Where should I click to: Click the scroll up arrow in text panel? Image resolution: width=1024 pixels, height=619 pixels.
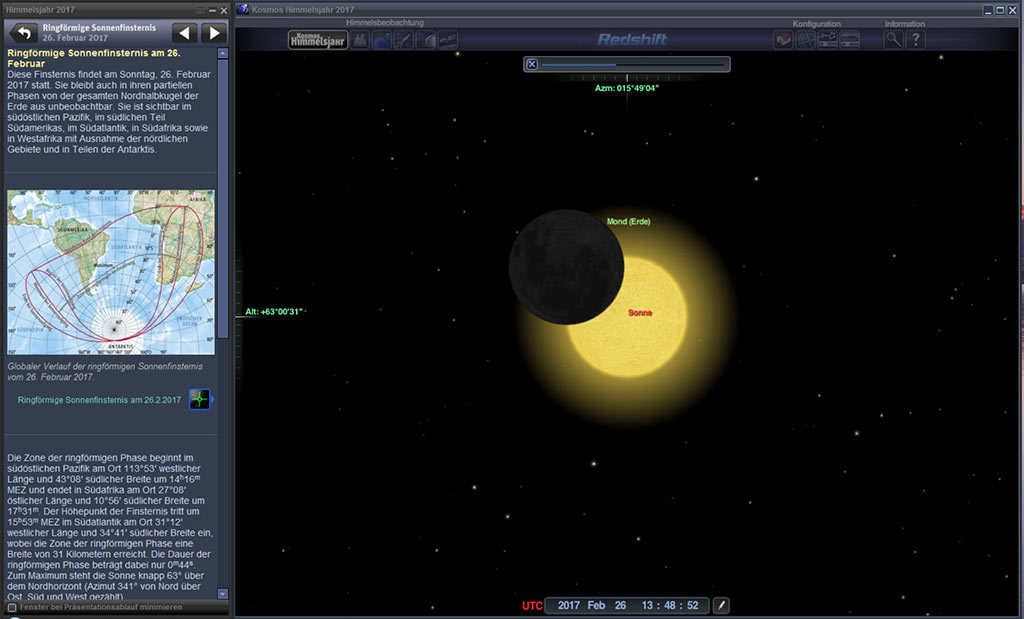pyautogui.click(x=223, y=53)
